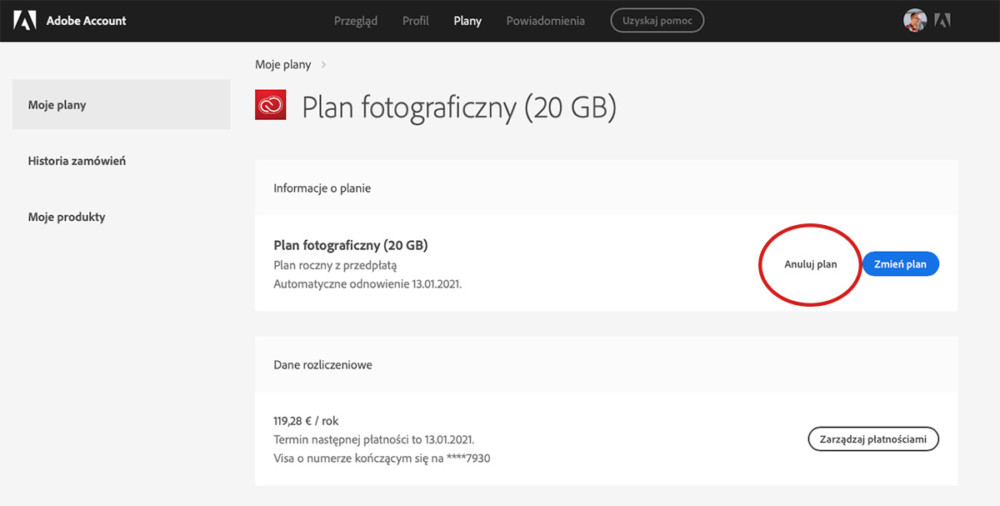
Task: Click the Dane rozliczeniowe header
Action: (323, 365)
